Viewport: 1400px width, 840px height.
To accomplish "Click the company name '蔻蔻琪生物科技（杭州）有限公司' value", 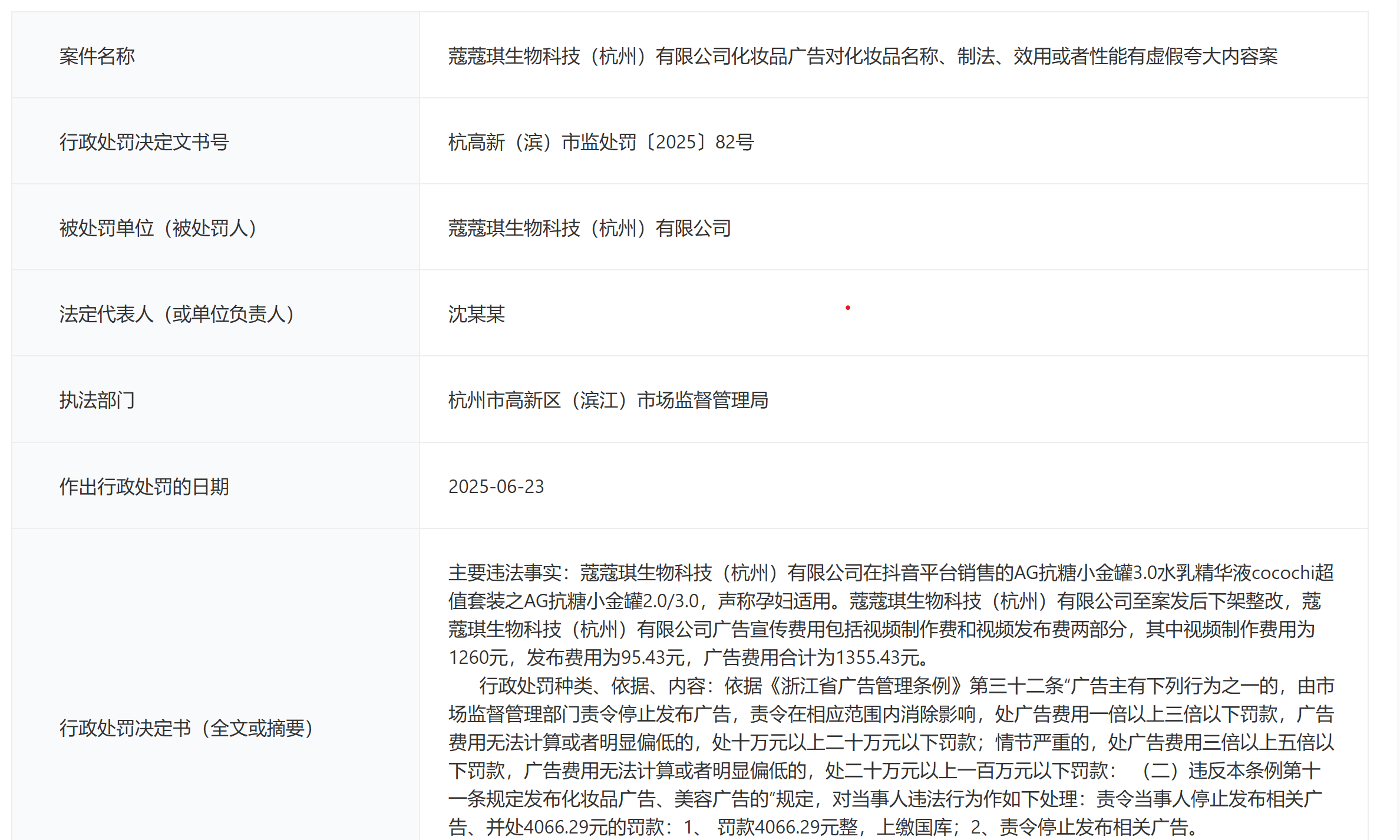I will click(589, 228).
